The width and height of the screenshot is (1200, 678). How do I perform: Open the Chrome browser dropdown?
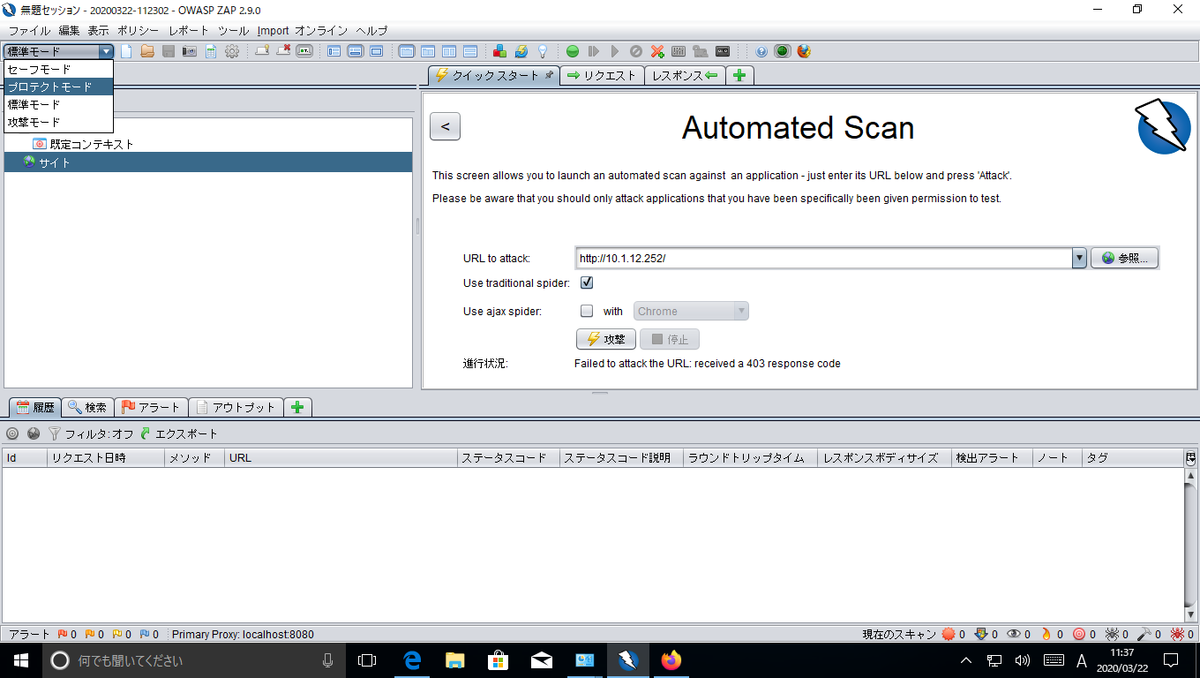coord(691,311)
